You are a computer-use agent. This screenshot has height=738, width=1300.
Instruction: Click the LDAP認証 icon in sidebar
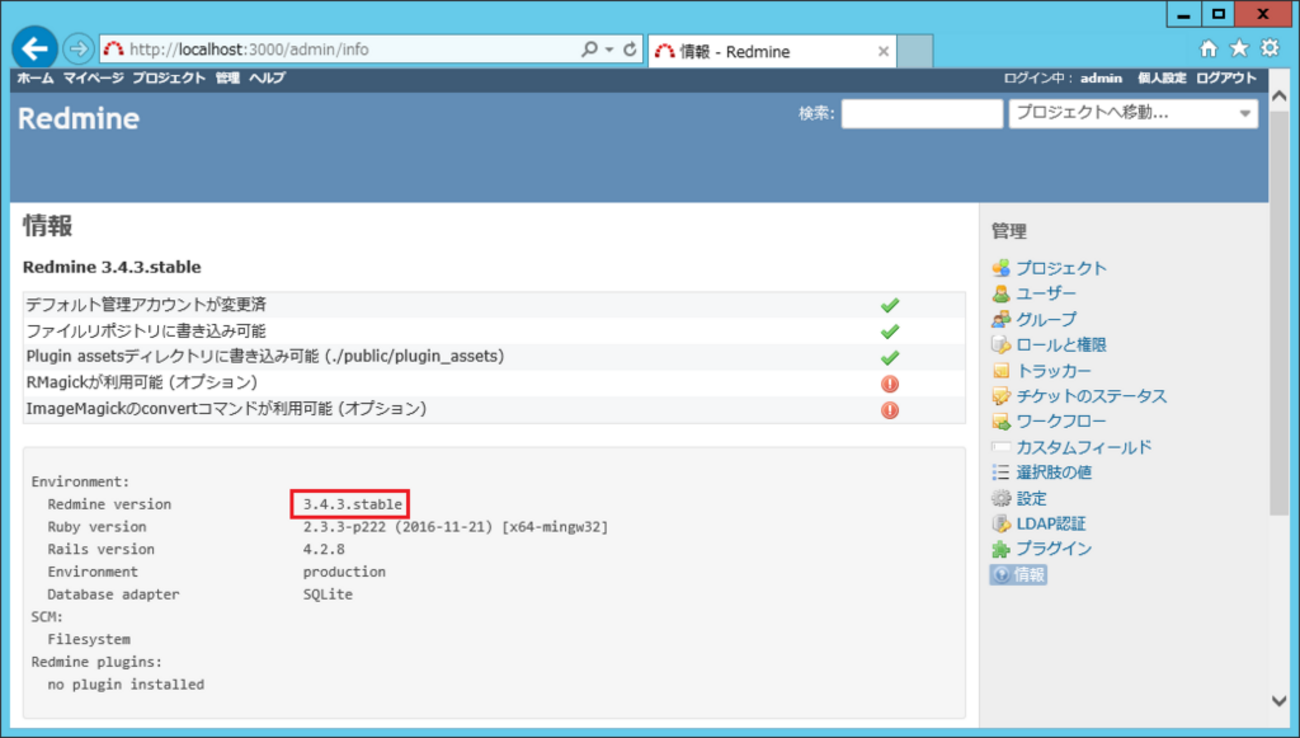point(1000,523)
